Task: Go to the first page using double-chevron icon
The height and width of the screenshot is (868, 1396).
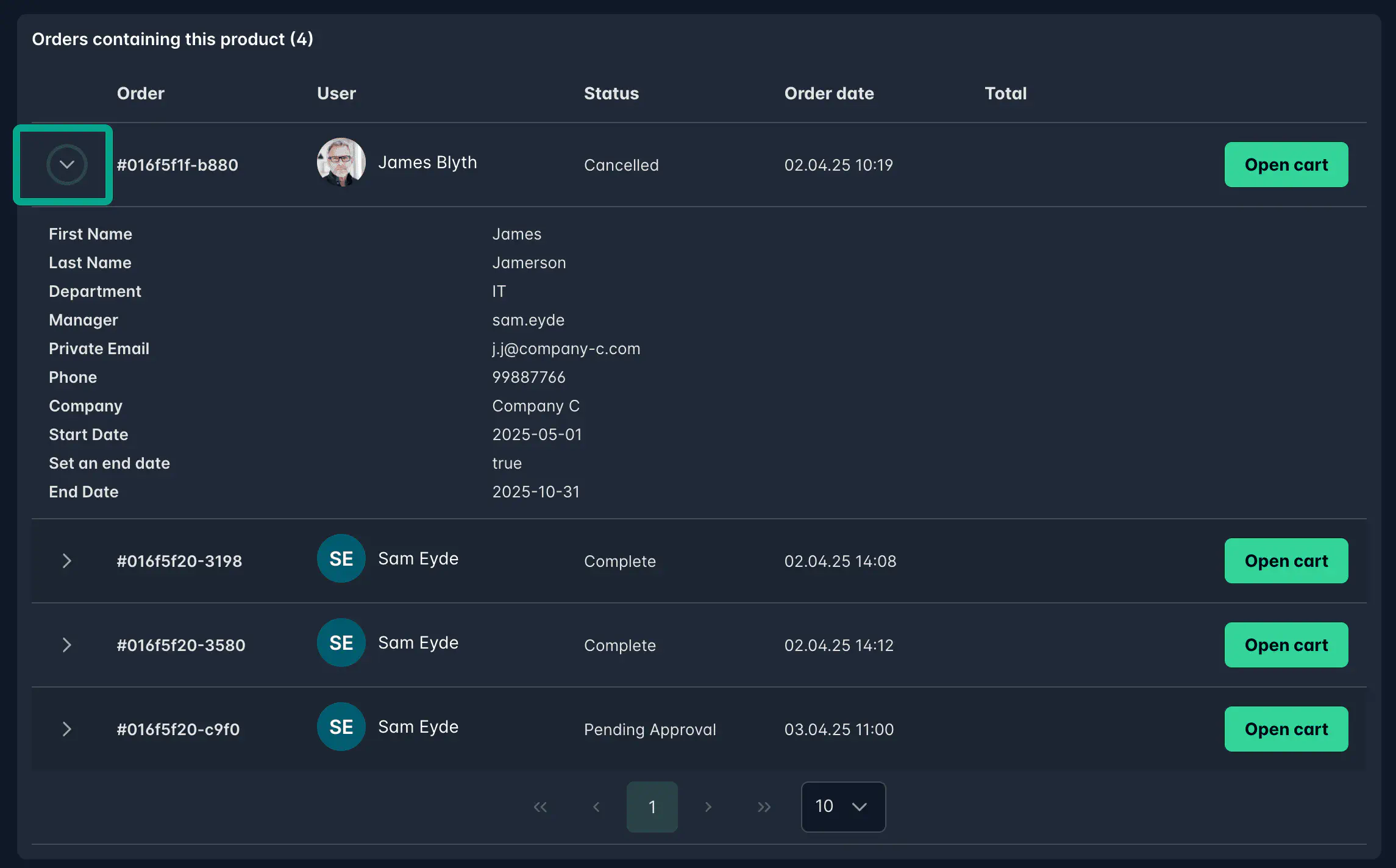Action: (540, 806)
